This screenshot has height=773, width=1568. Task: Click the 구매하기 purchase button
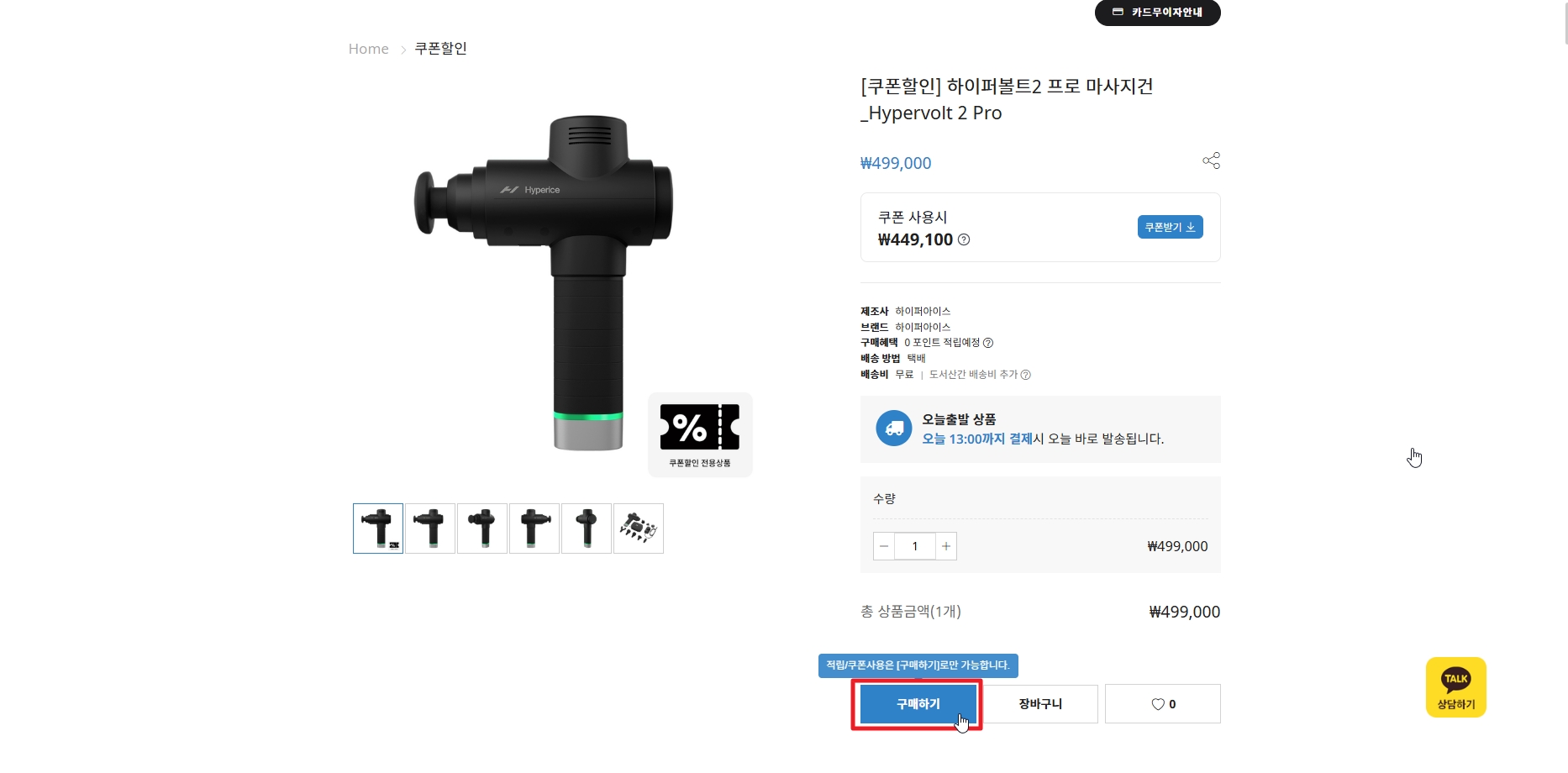coord(918,704)
